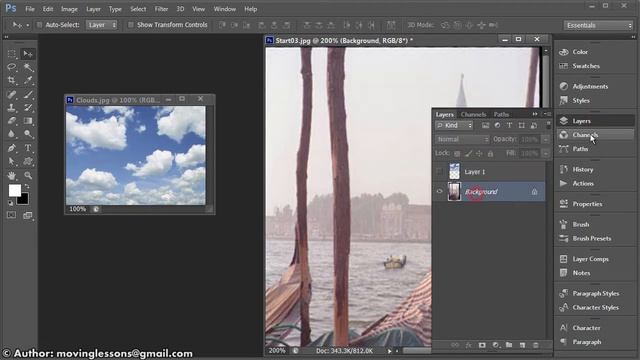Select the Brush tool
The width and height of the screenshot is (640, 360).
click(x=28, y=94)
